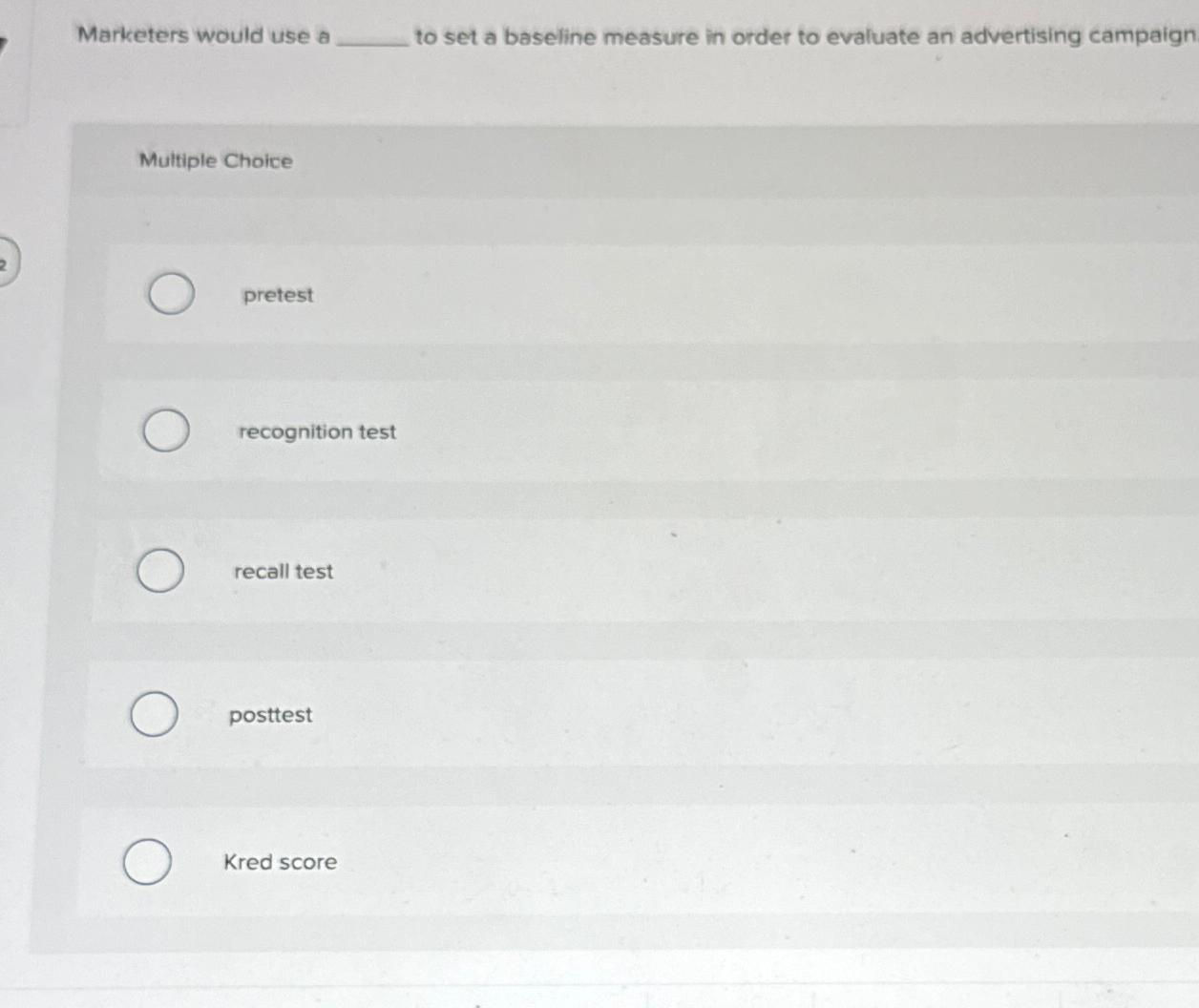The width and height of the screenshot is (1199, 1008).
Task: Click the "Kred score" answer label text
Action: [x=280, y=862]
